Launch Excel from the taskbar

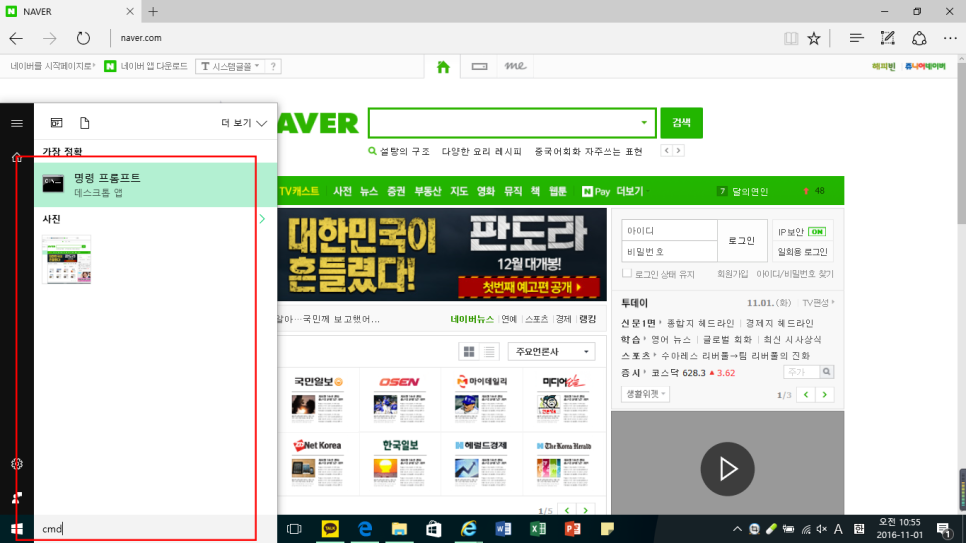point(538,529)
